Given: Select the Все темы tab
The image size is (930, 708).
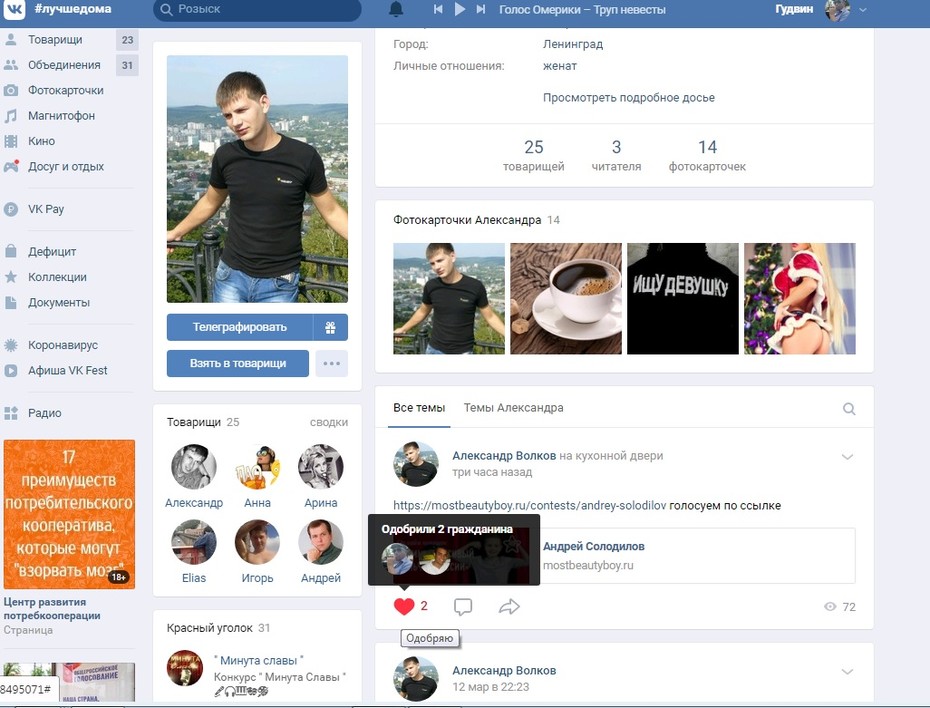Looking at the screenshot, I should point(419,408).
